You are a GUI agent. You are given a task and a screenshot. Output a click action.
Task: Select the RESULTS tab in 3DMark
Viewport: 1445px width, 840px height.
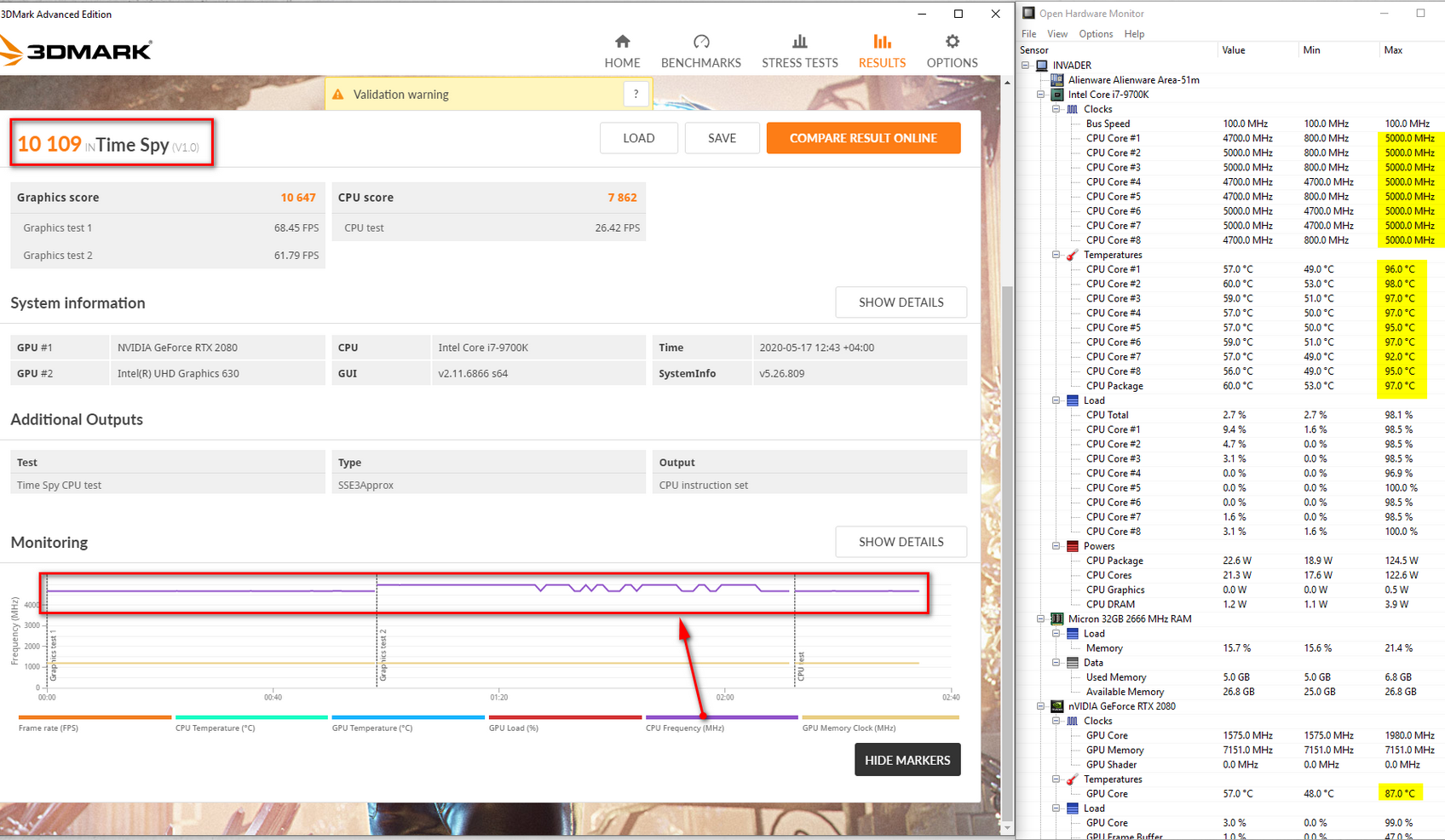tap(883, 52)
